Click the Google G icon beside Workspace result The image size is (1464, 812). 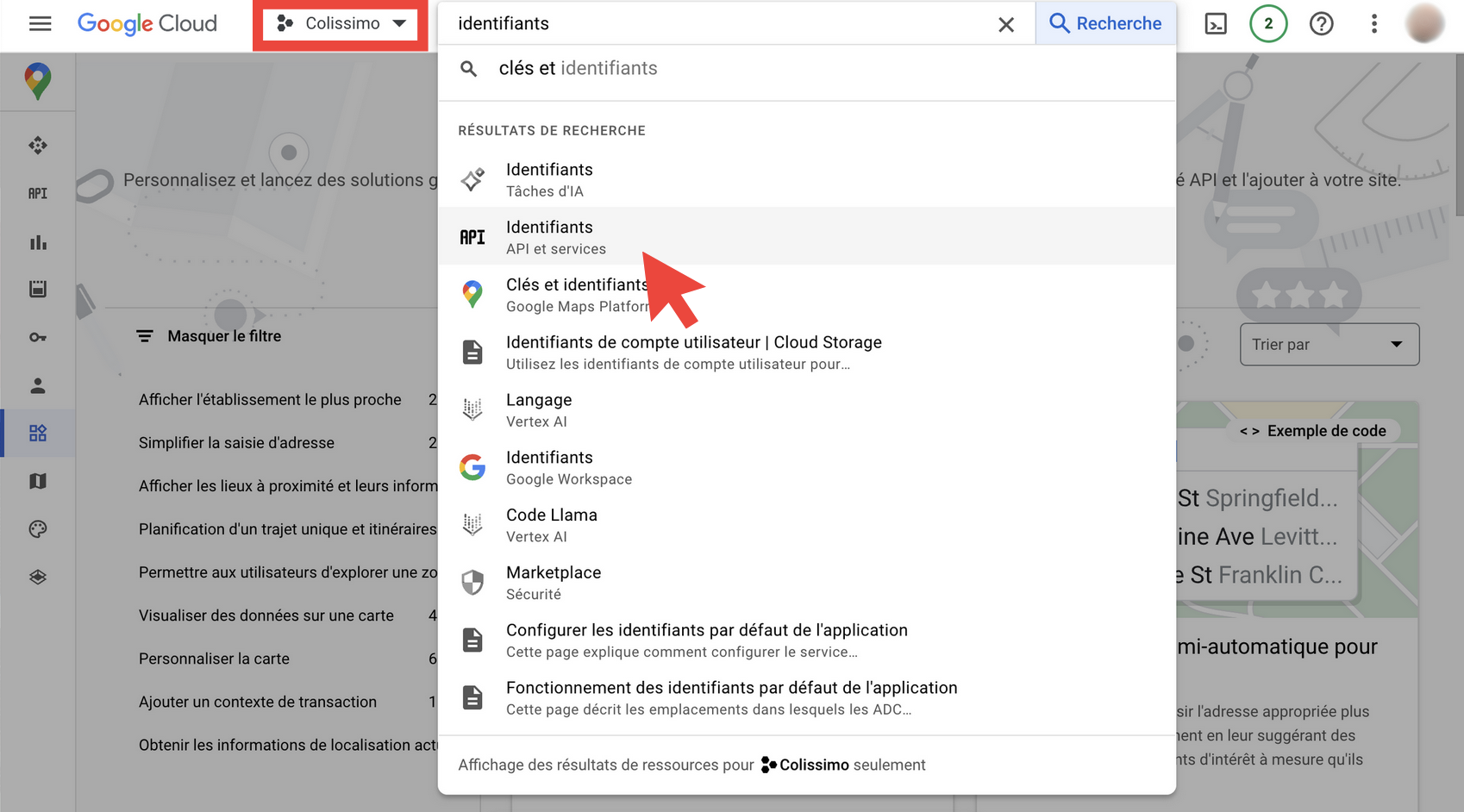pyautogui.click(x=472, y=467)
